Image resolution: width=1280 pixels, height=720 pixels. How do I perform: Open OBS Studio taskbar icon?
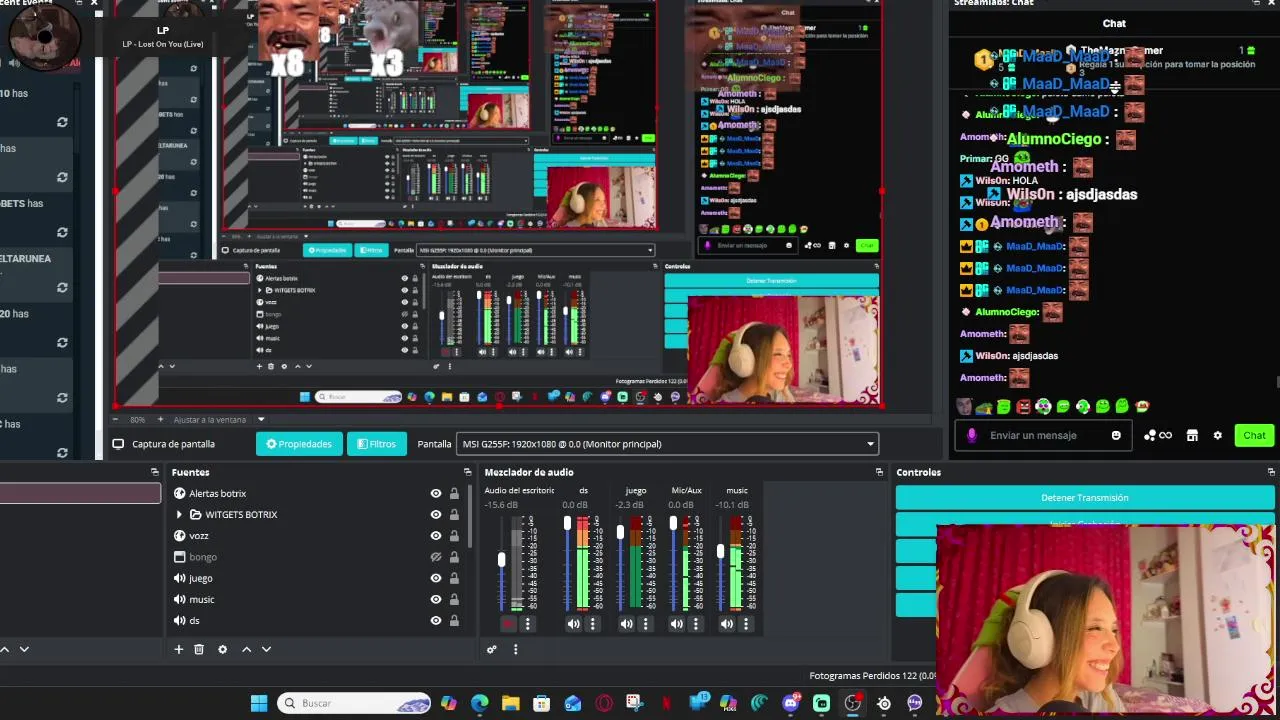(853, 703)
